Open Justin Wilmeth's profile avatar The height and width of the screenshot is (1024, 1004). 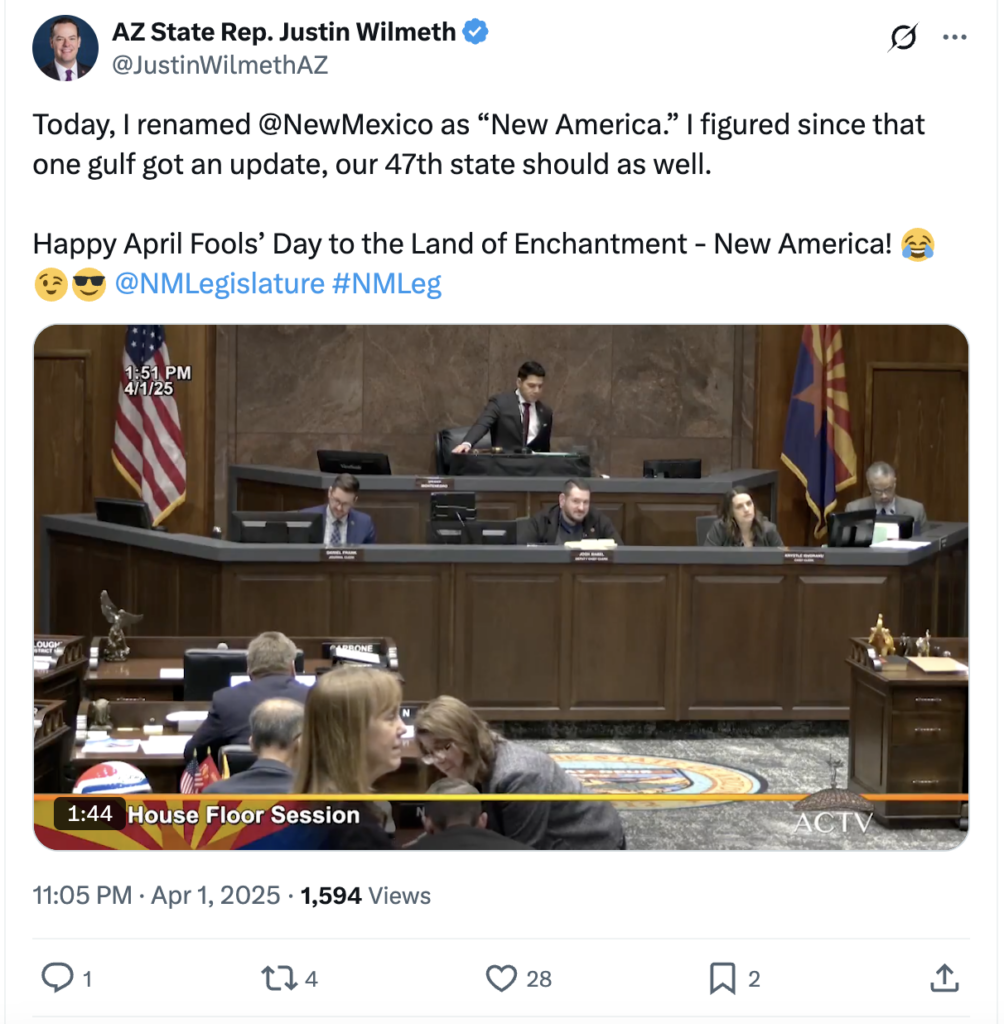(x=65, y=48)
